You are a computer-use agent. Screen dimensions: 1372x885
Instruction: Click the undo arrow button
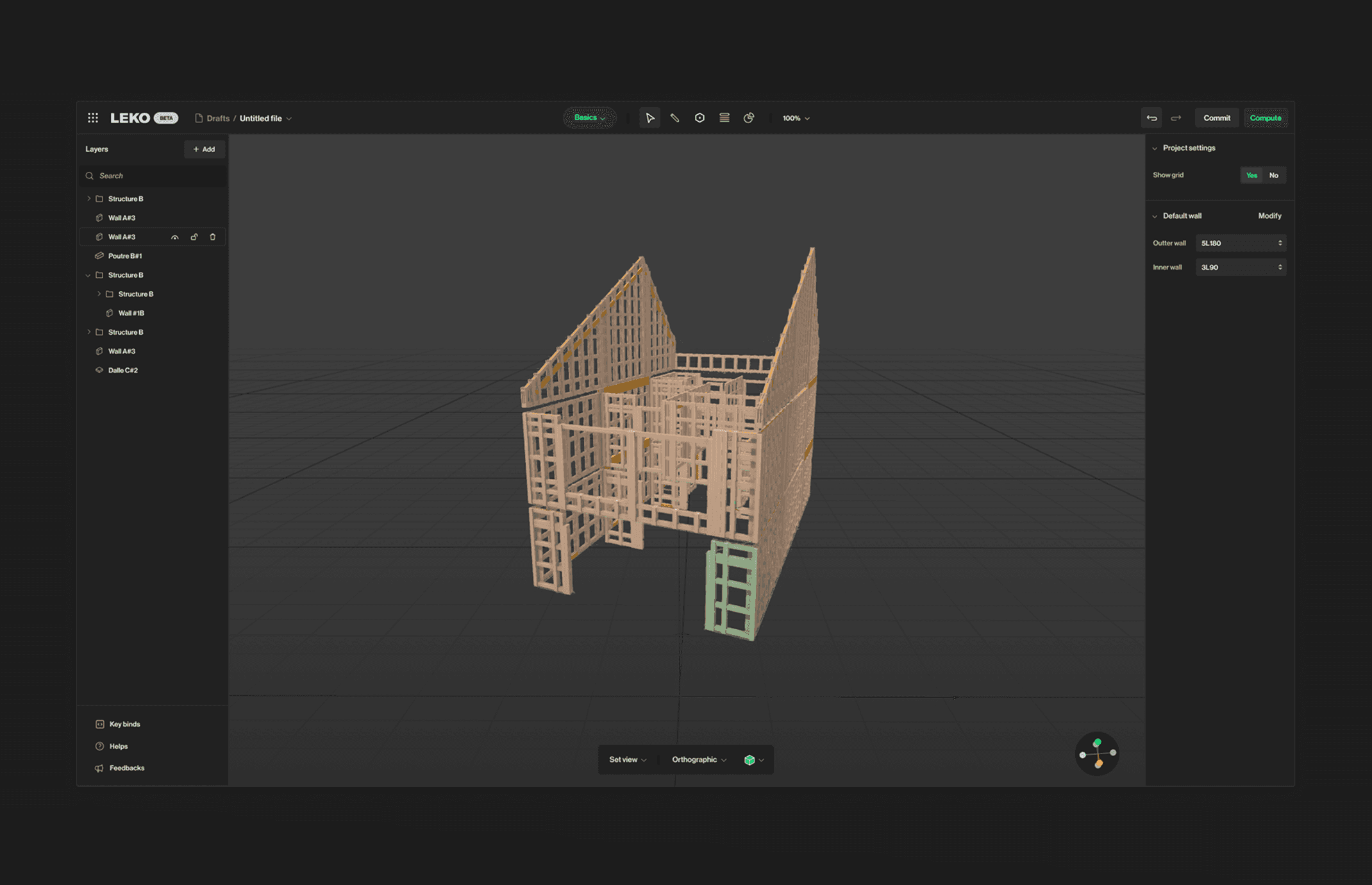tap(1151, 118)
